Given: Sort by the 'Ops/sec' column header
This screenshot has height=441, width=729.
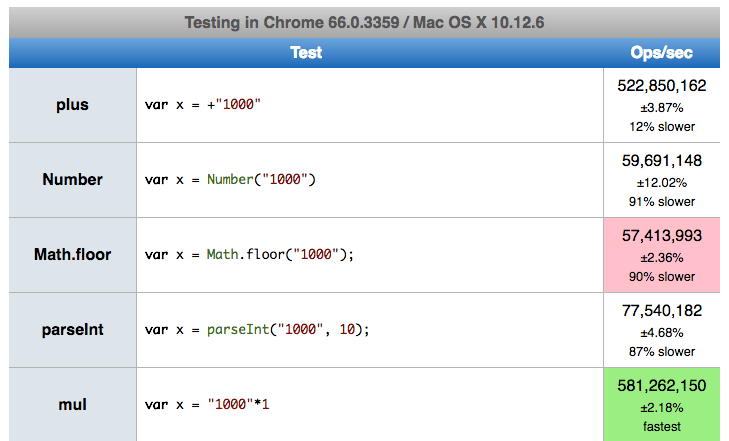Looking at the screenshot, I should (661, 53).
